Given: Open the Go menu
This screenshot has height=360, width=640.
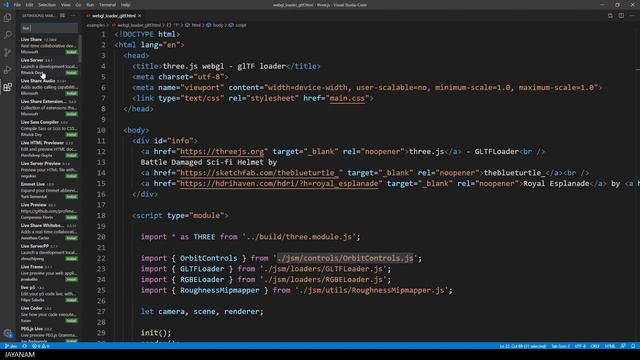Looking at the screenshot, I should click(78, 5).
